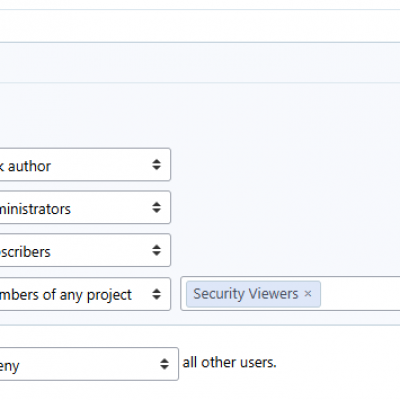This screenshot has height=400, width=400.
Task: Click the subscribers dropdown's up-down arrow icon
Action: click(x=156, y=250)
